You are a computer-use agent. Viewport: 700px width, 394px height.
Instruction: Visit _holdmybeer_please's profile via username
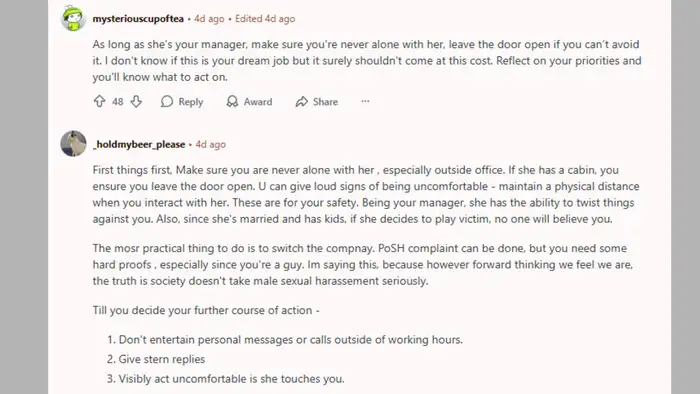139,144
